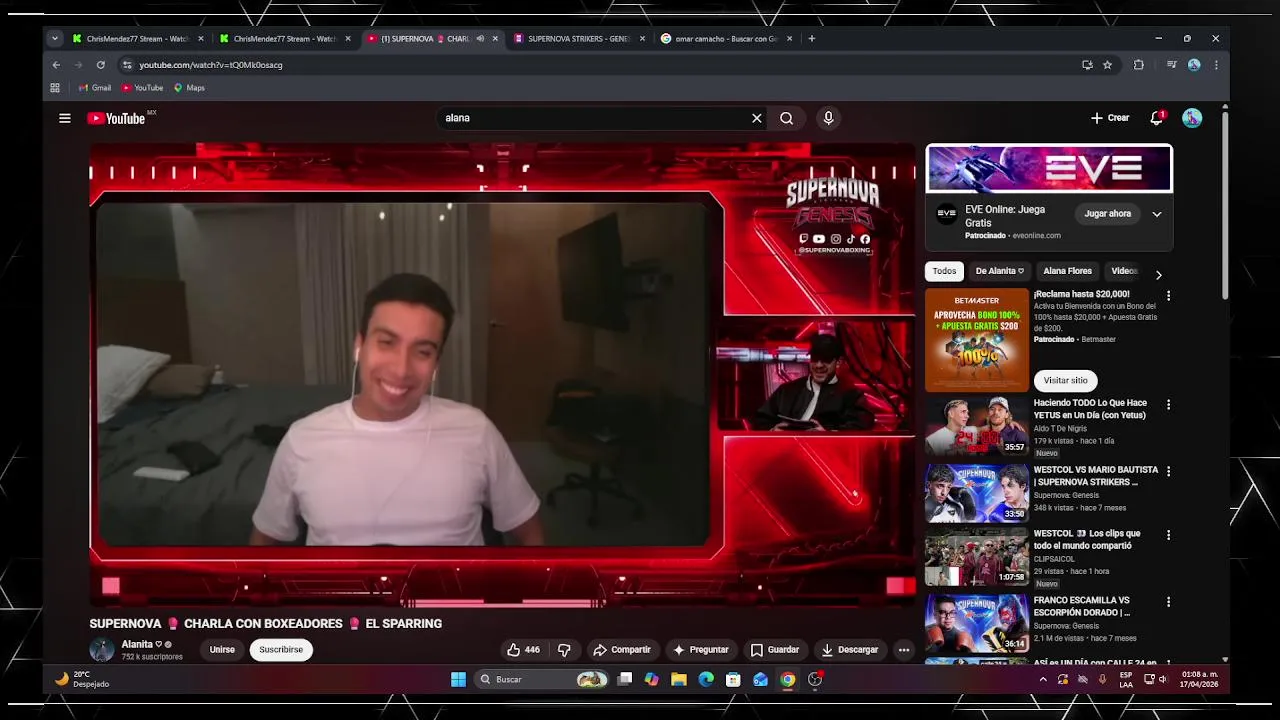Click the Unirse membership button
The height and width of the screenshot is (720, 1280).
click(x=222, y=650)
